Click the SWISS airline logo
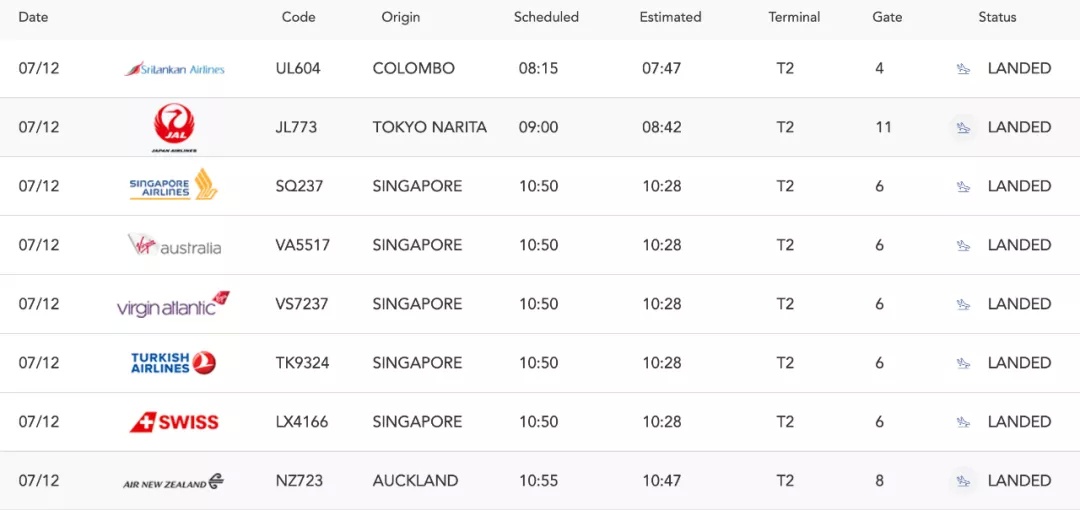 click(x=174, y=422)
